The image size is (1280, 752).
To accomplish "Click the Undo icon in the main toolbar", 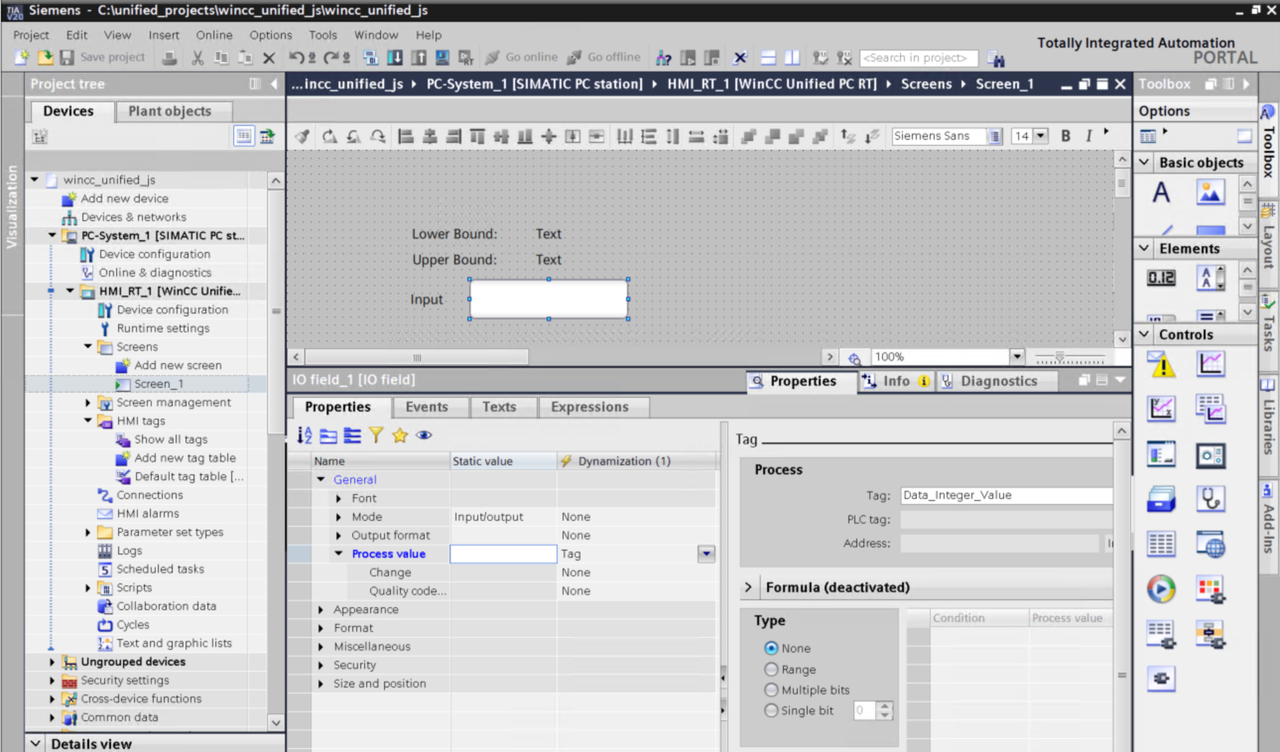I will click(x=296, y=58).
